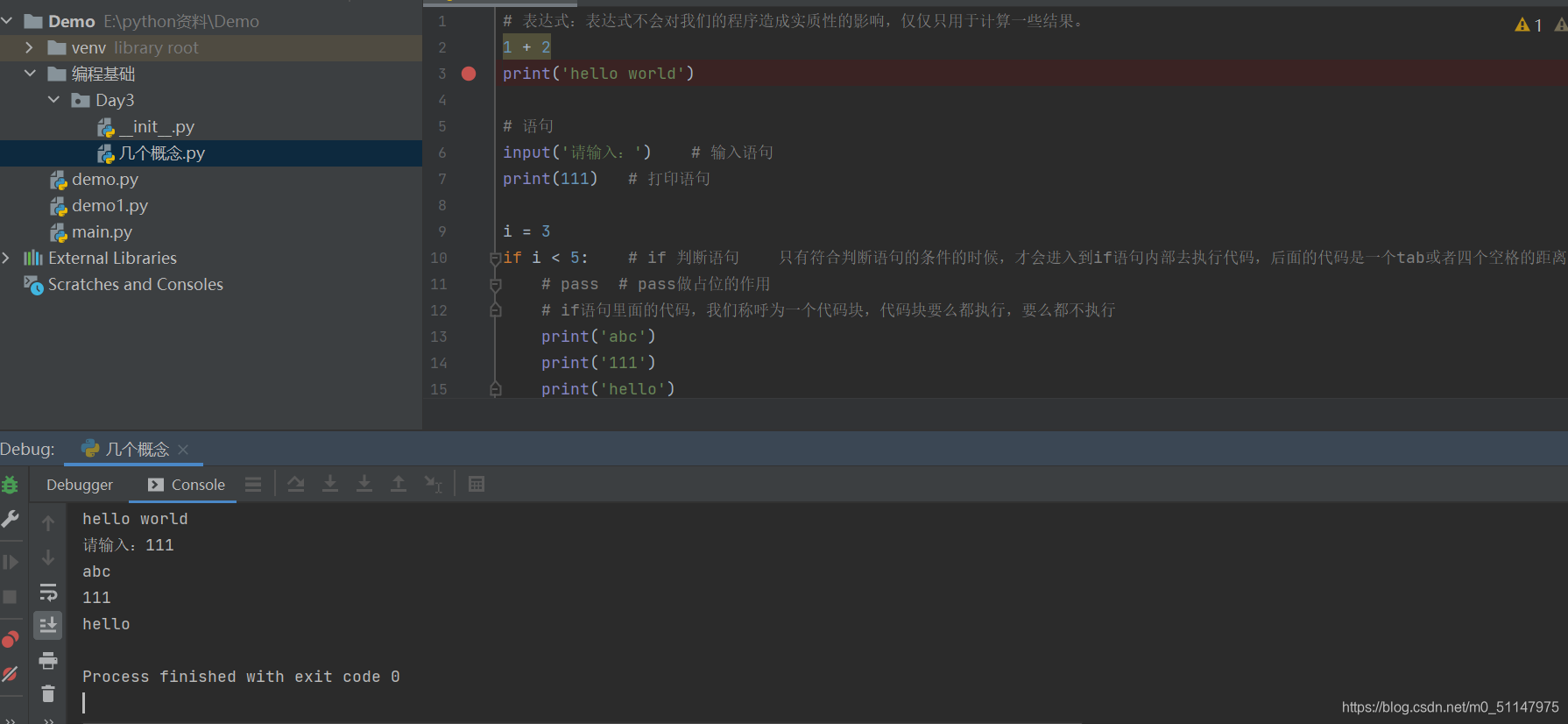This screenshot has width=1568, height=724.
Task: Click the Print console icon
Action: tap(48, 660)
